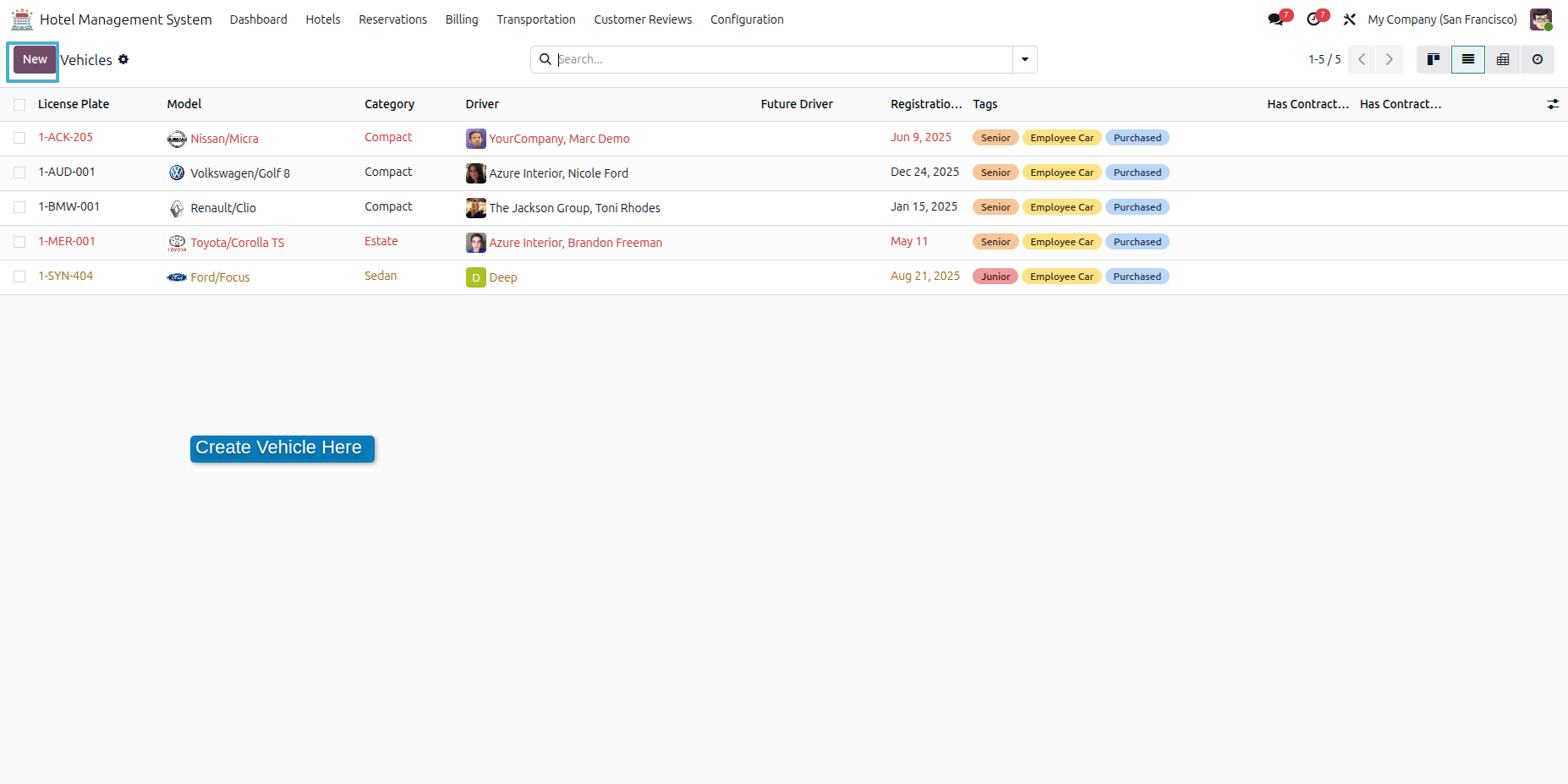Open the Billing menu
The image size is (1568, 784).
(x=462, y=19)
